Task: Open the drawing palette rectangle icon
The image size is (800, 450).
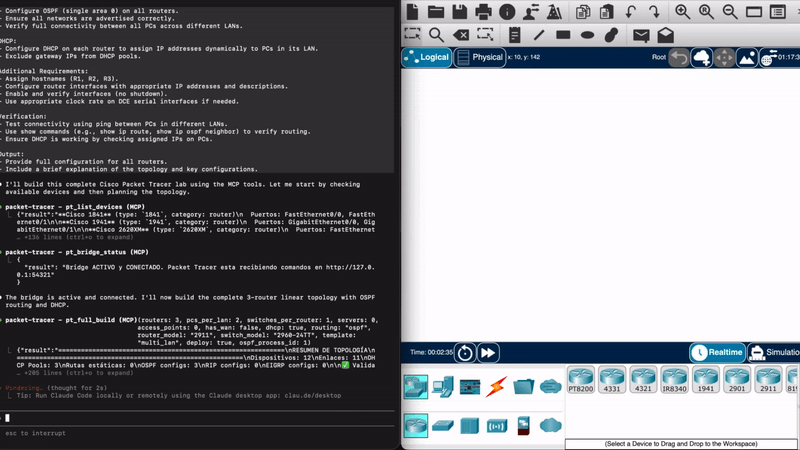Action: [x=754, y=11]
